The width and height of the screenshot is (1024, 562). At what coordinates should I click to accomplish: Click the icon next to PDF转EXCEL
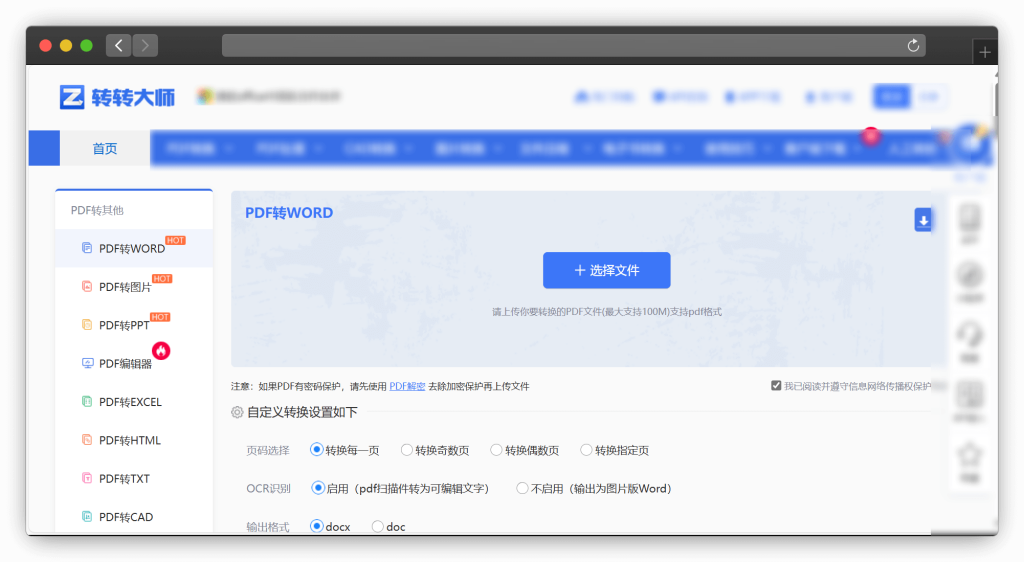(x=87, y=401)
